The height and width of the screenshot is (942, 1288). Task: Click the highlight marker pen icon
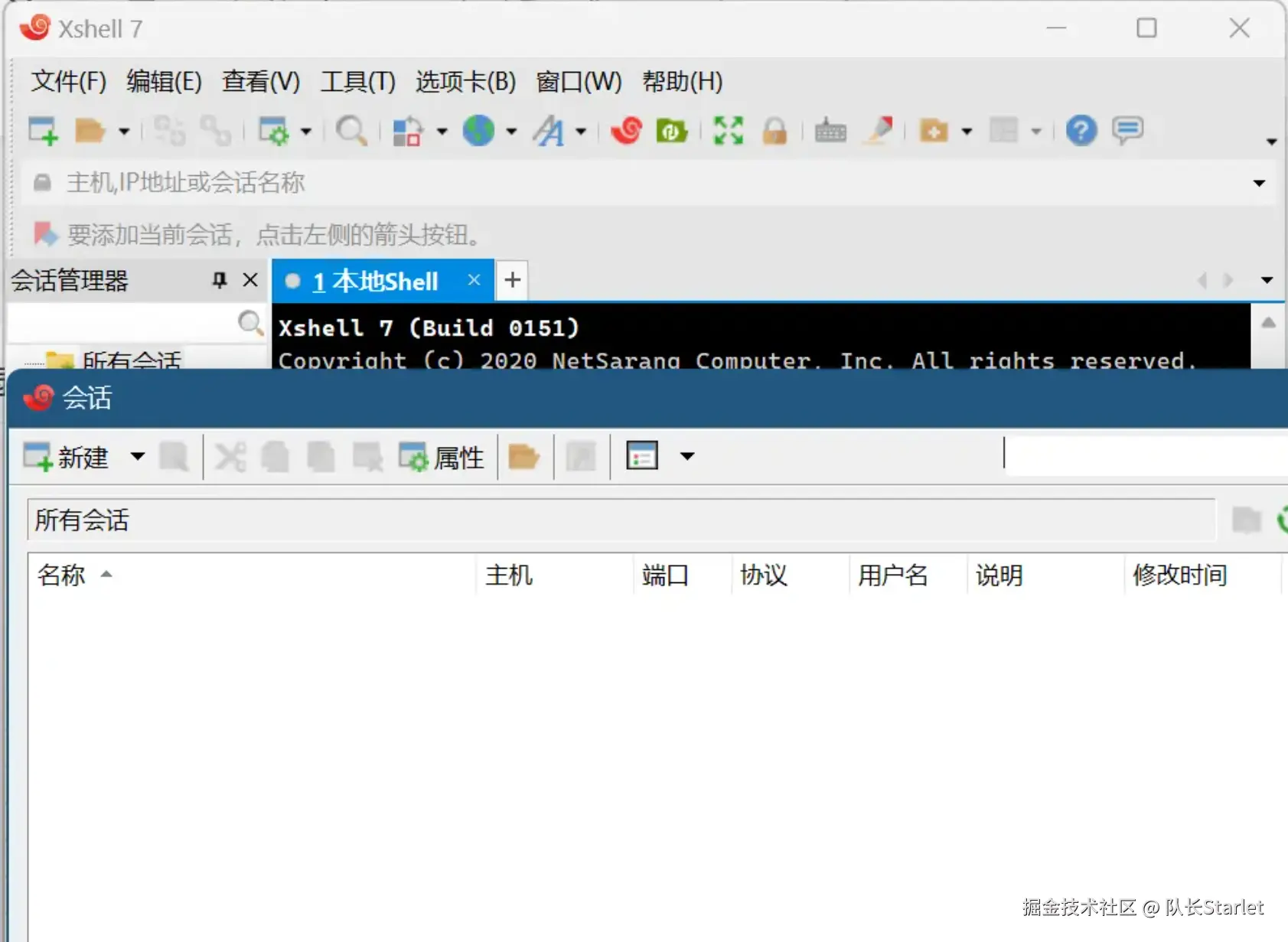point(879,130)
